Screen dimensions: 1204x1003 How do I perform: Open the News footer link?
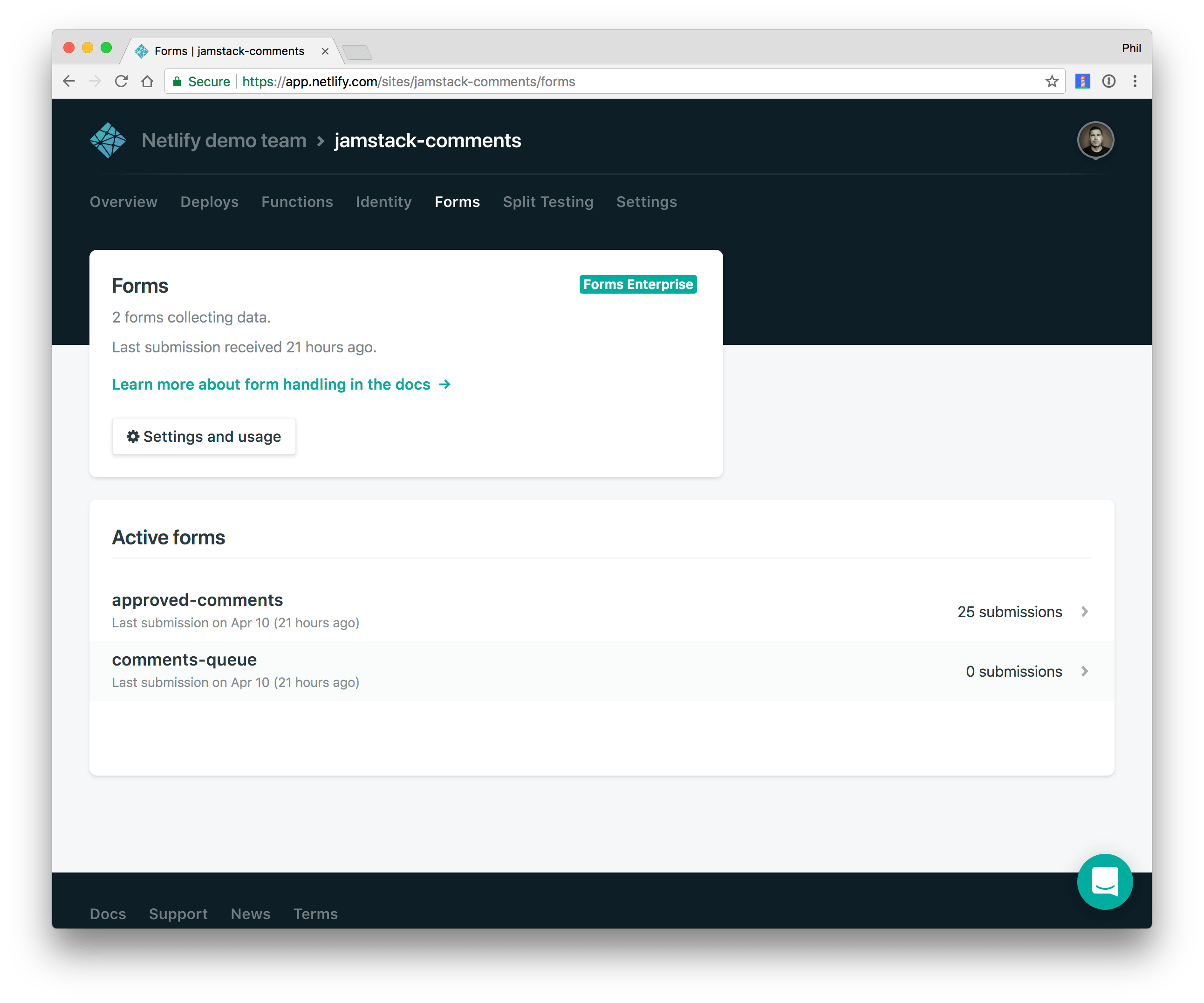(x=250, y=914)
